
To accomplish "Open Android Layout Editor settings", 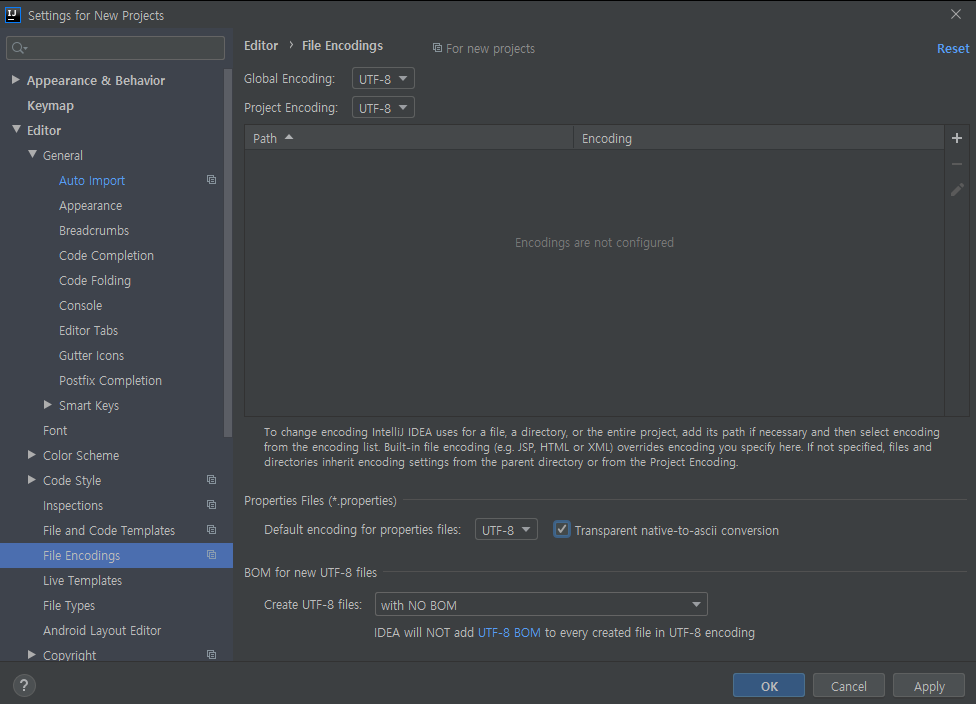I will tap(102, 631).
